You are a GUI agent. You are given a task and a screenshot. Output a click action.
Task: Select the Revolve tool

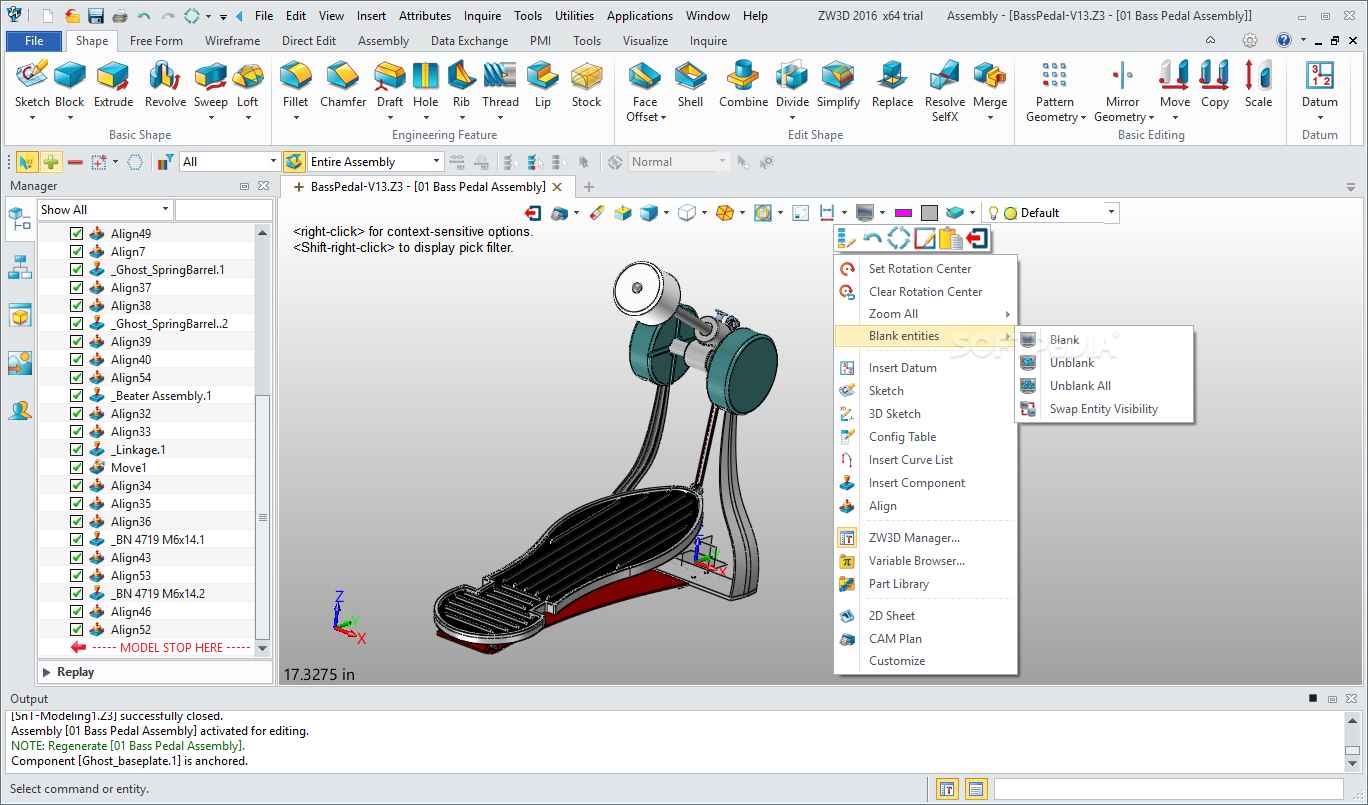(165, 84)
